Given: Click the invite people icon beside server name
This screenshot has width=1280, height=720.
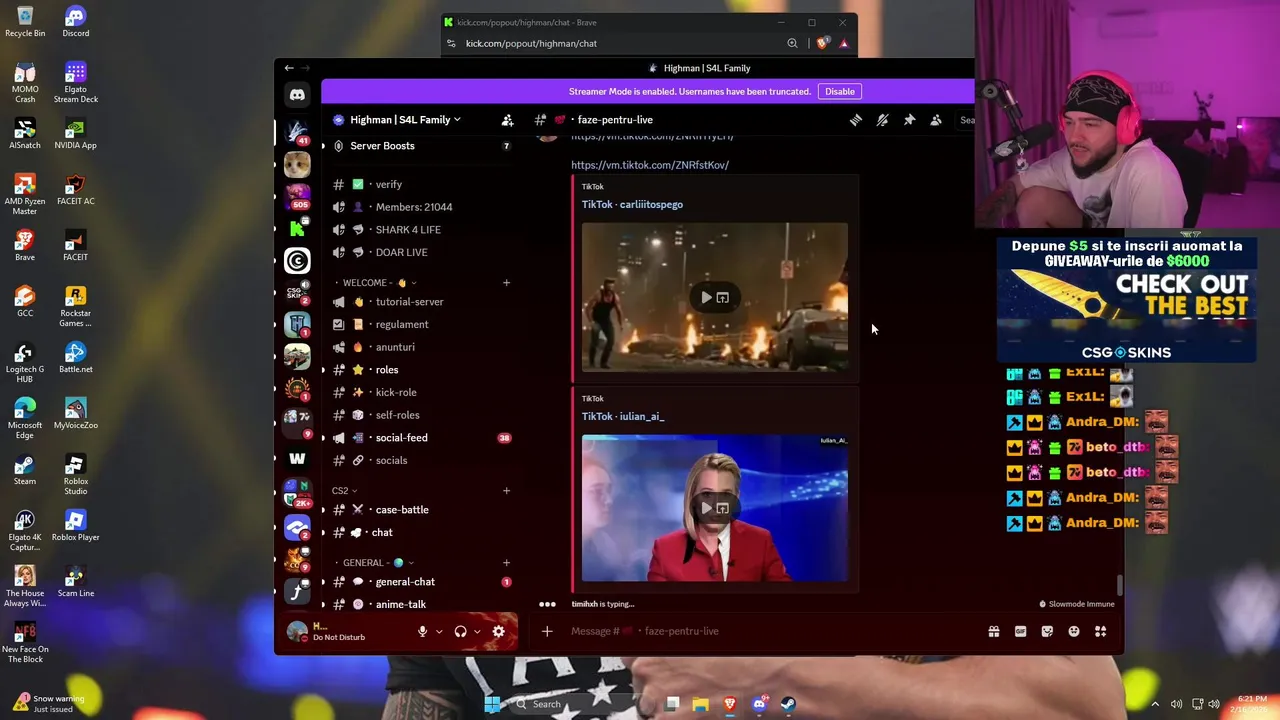Looking at the screenshot, I should [507, 120].
